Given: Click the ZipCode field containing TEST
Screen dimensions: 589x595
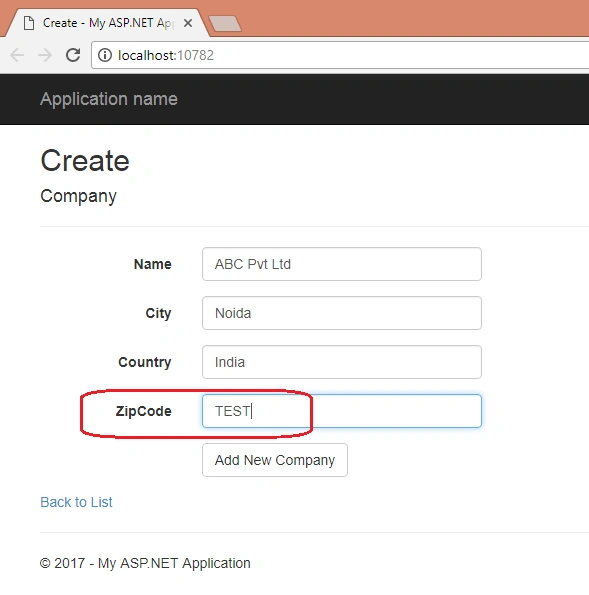Looking at the screenshot, I should (342, 411).
